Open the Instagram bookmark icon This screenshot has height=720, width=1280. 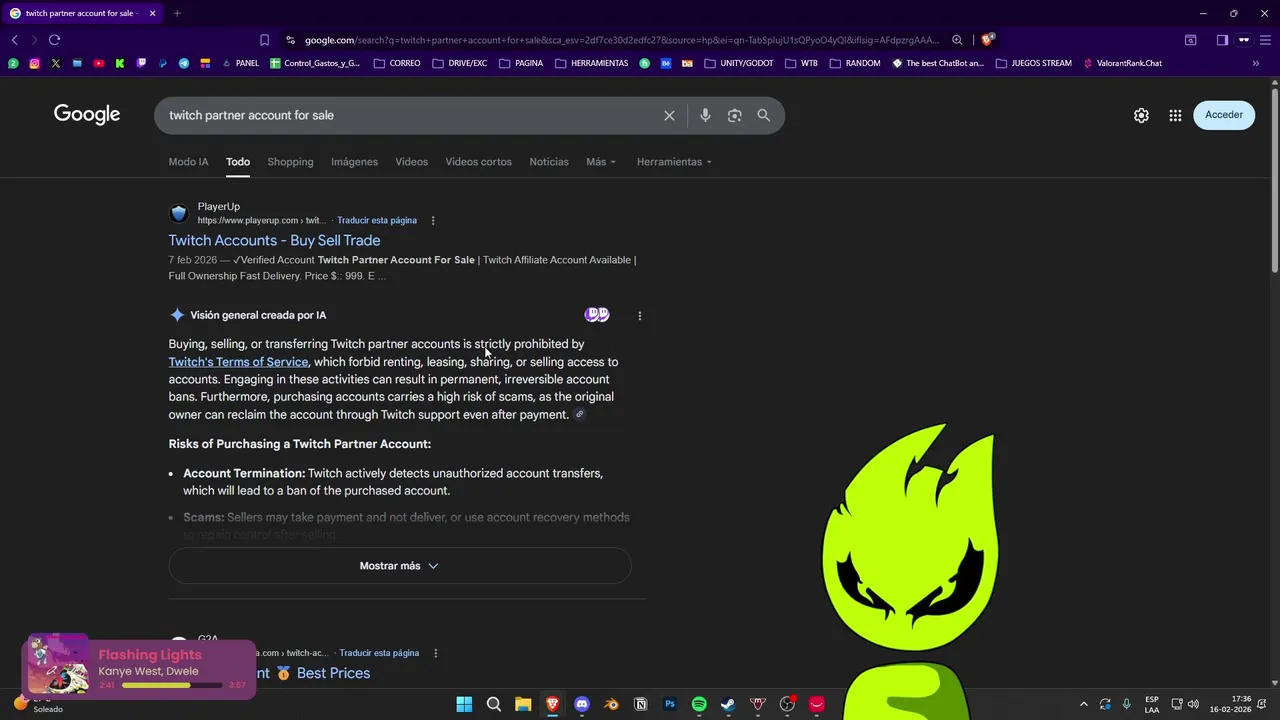click(x=34, y=63)
